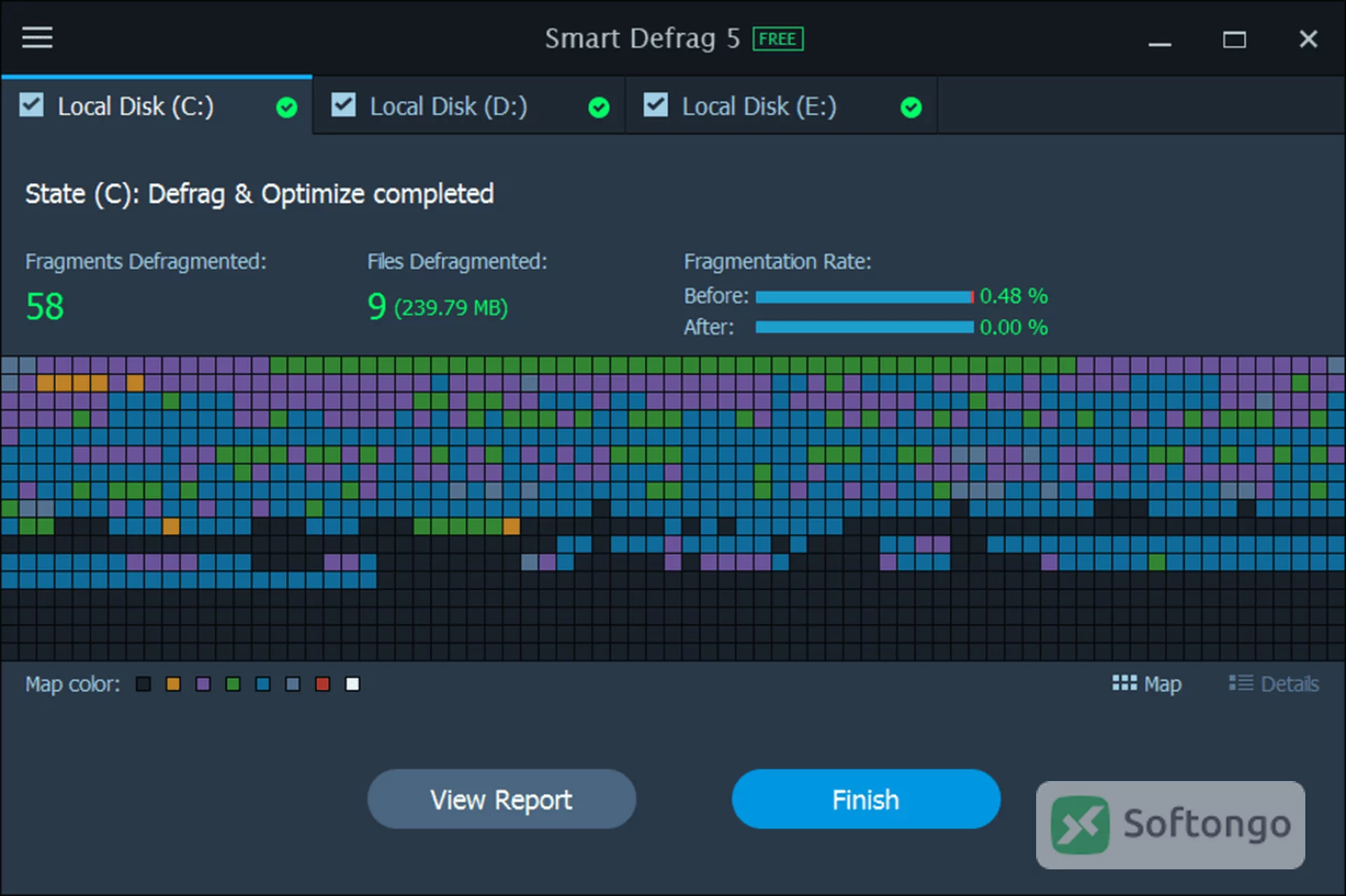Click the 9 (239.79 MB) files value

437,307
